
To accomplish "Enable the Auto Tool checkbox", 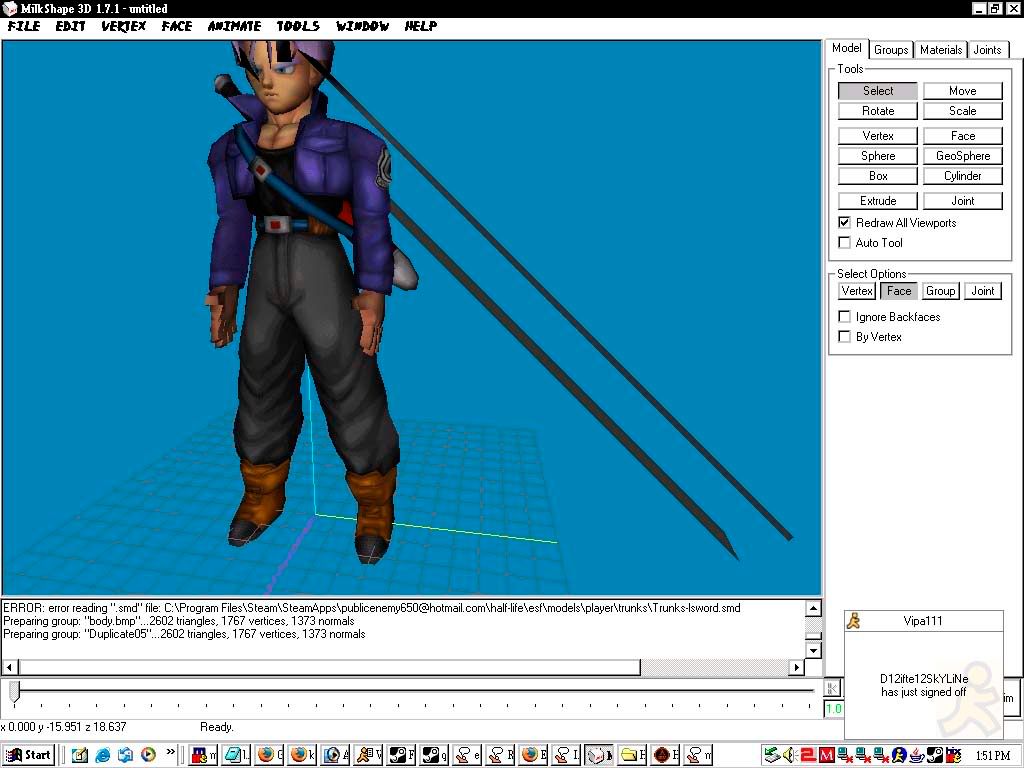I will tap(844, 242).
